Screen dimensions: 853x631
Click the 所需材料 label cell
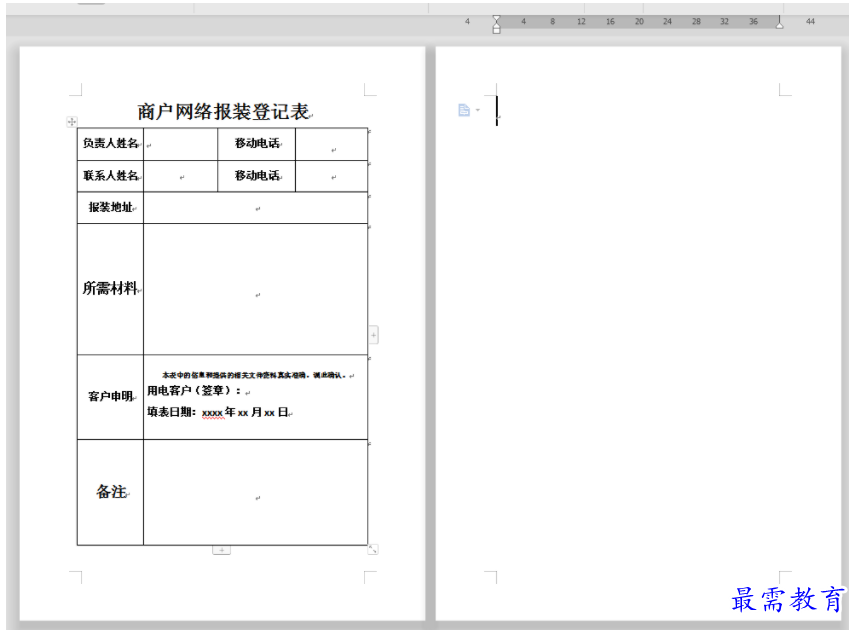tap(110, 289)
